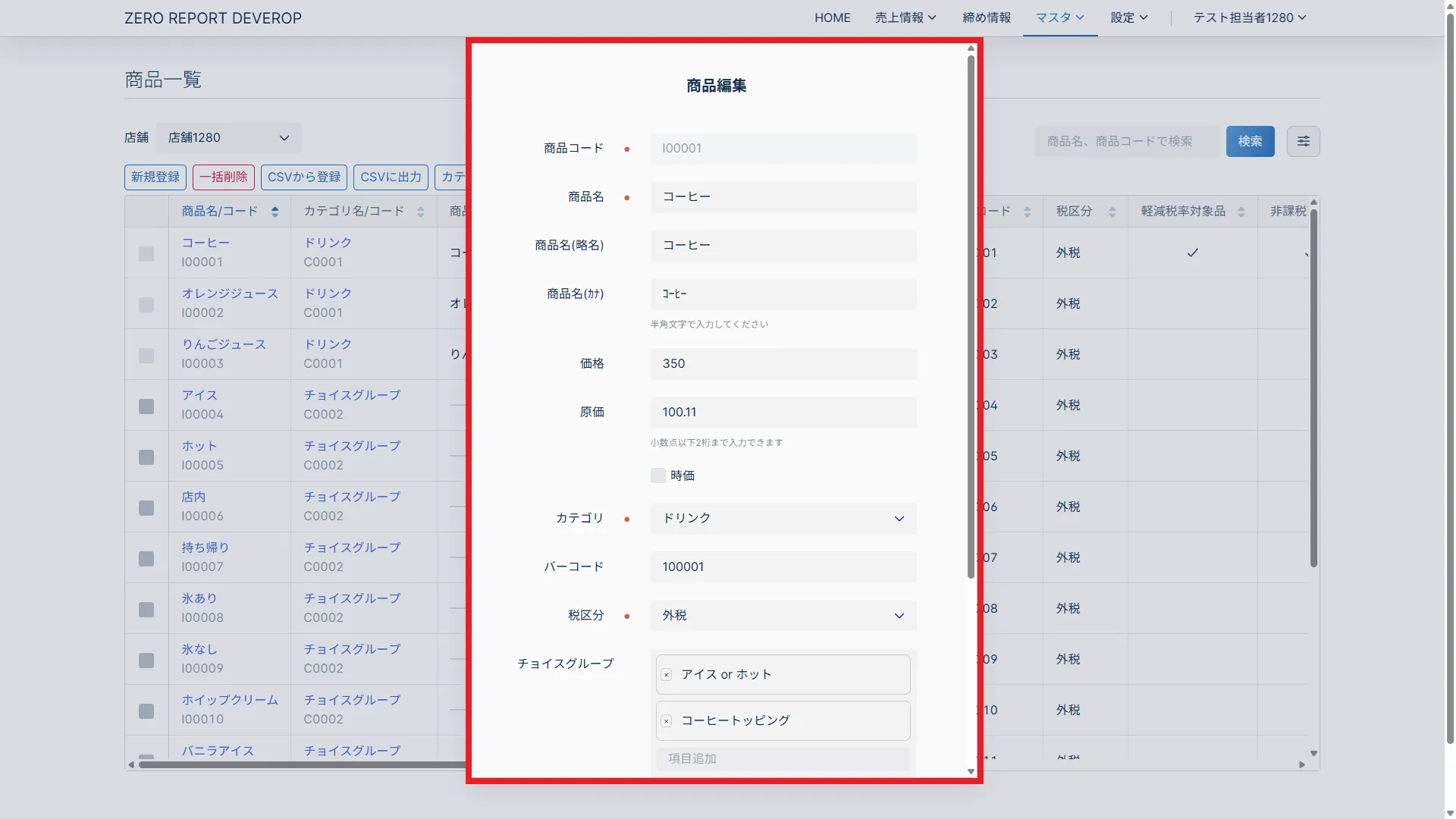
Task: Click the 新規登録 button
Action: [155, 177]
